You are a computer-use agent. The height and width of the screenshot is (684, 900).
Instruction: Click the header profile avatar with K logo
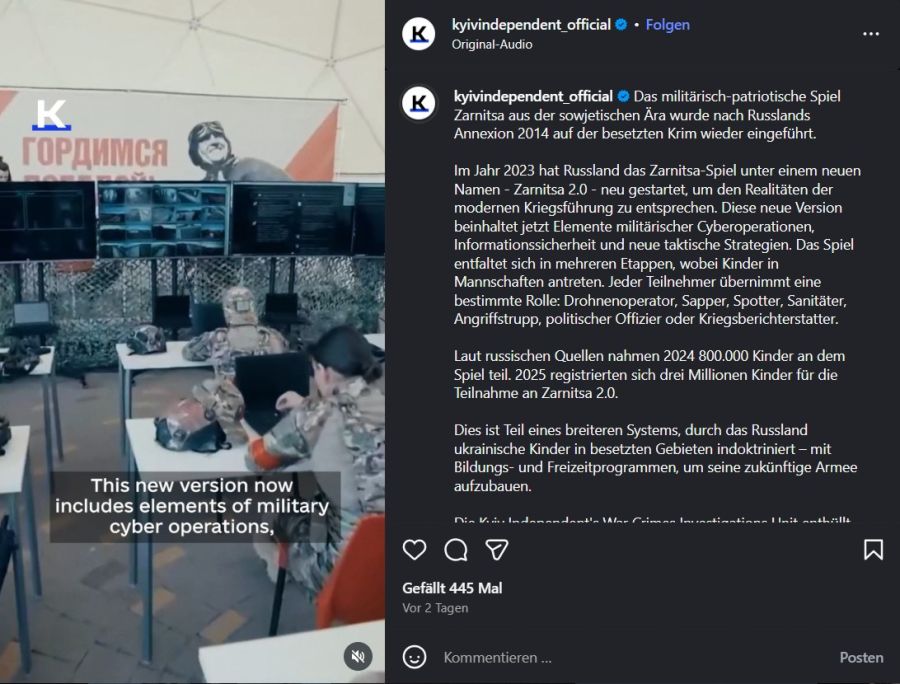[x=419, y=33]
